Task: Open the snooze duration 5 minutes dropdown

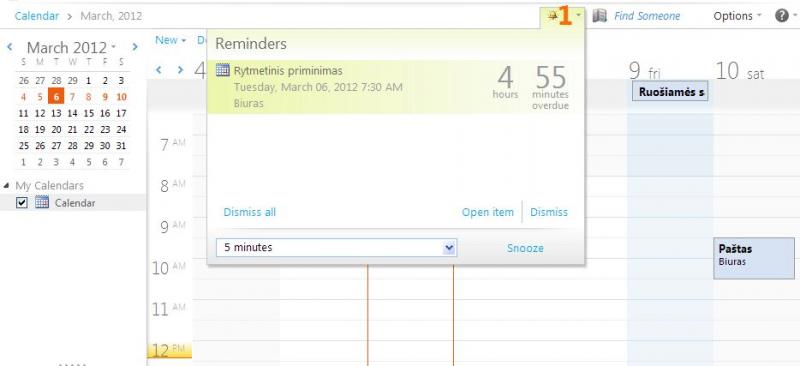Action: coord(336,248)
